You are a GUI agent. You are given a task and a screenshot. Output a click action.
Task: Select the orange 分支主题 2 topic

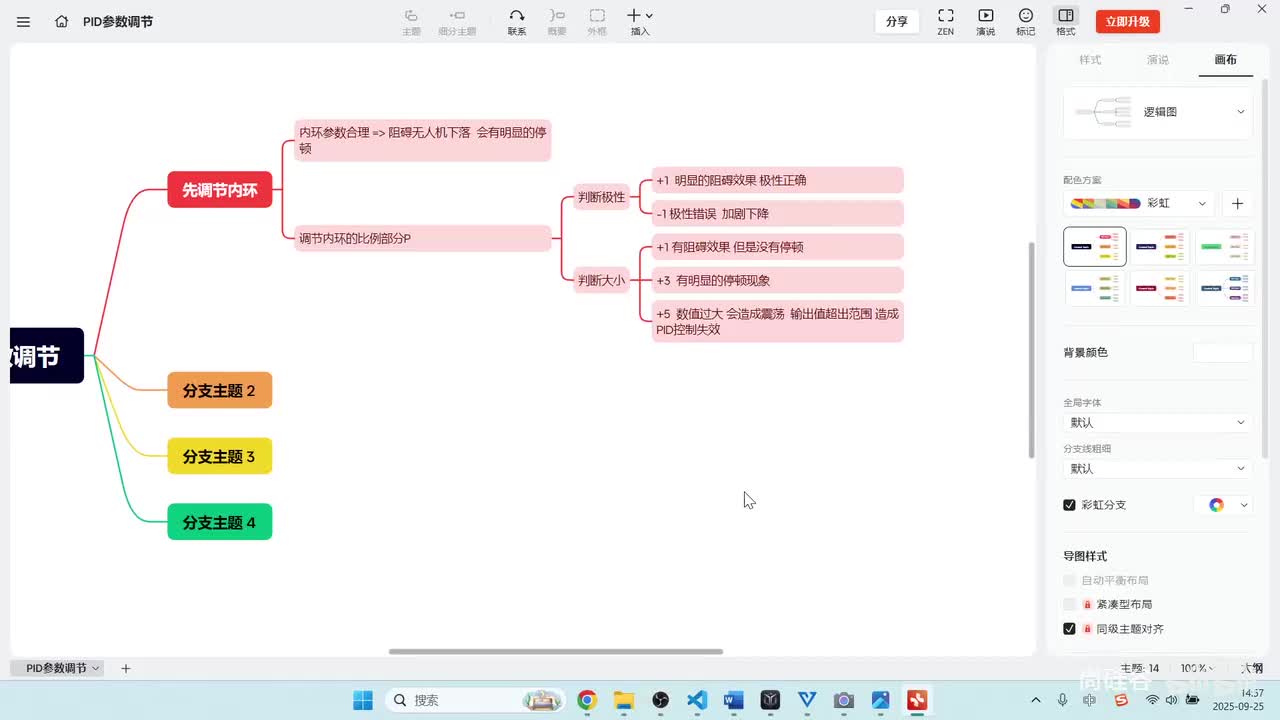[220, 391]
